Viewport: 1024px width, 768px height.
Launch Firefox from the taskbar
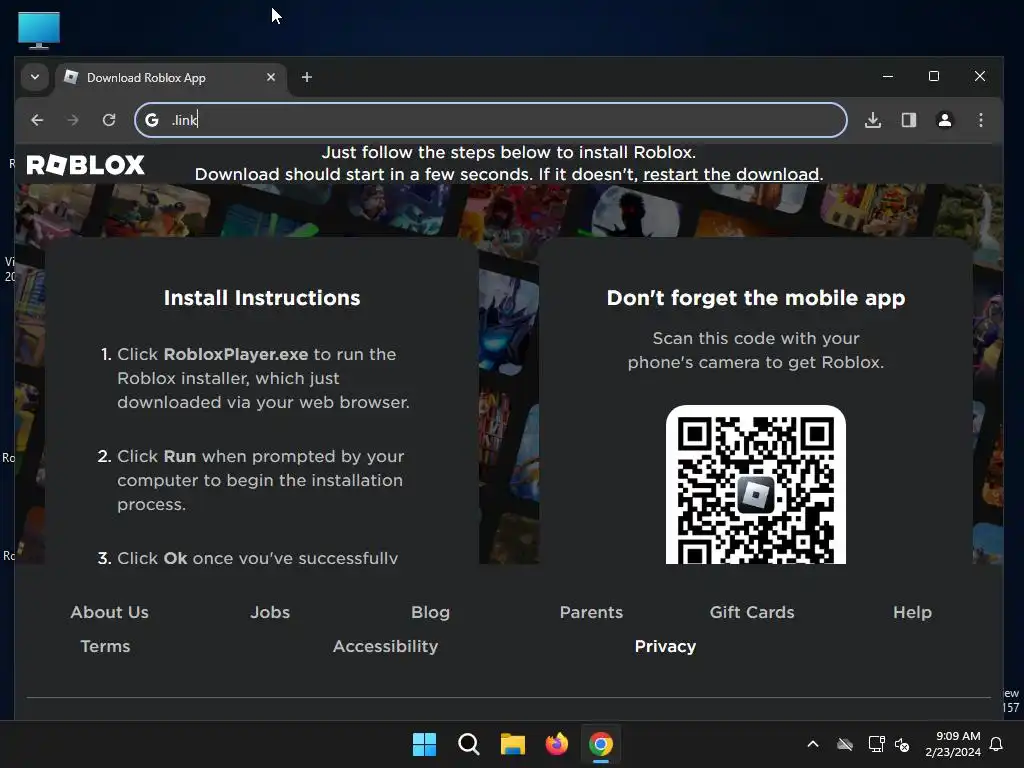pyautogui.click(x=556, y=744)
